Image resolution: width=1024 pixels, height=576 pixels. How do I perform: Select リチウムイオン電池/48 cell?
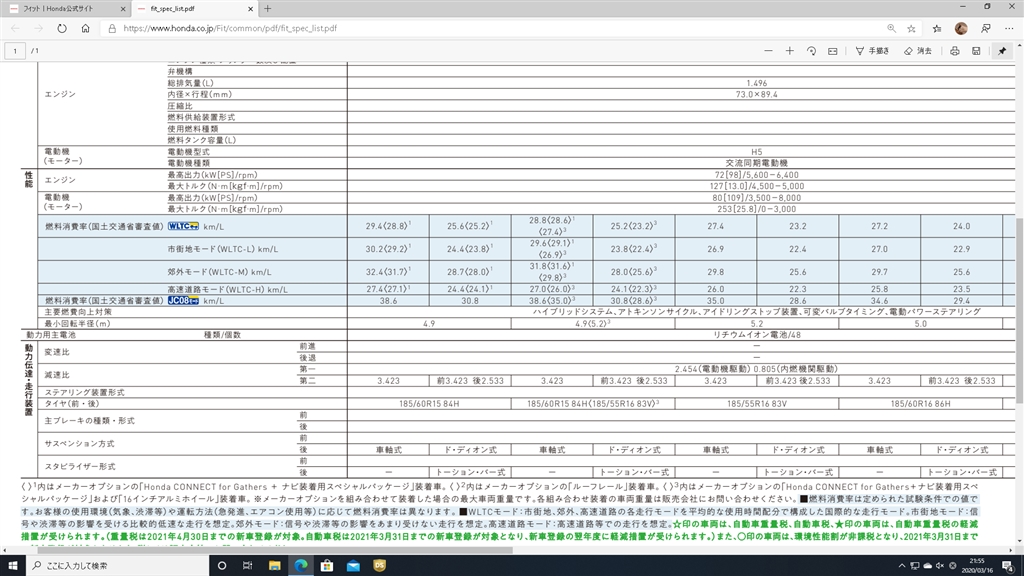click(x=756, y=334)
